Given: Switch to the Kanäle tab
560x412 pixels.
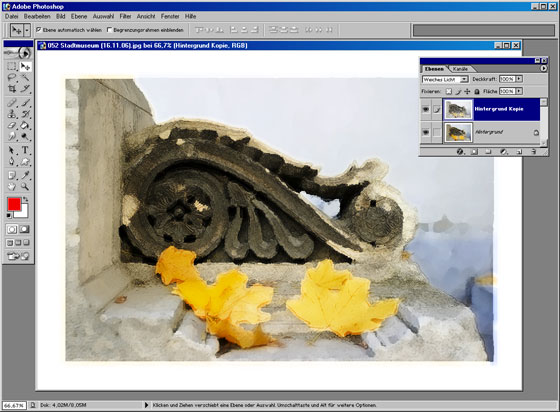Looking at the screenshot, I should pyautogui.click(x=460, y=69).
